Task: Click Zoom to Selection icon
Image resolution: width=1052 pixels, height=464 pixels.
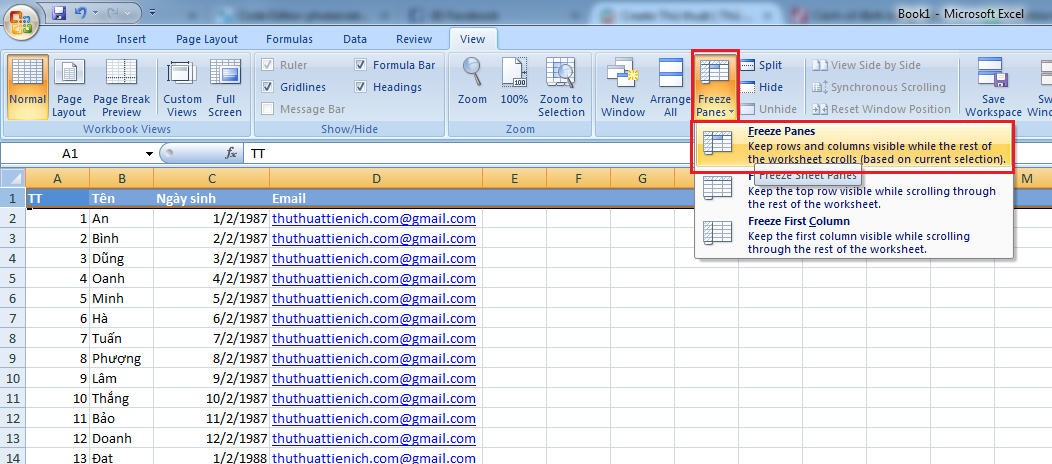Action: [561, 86]
